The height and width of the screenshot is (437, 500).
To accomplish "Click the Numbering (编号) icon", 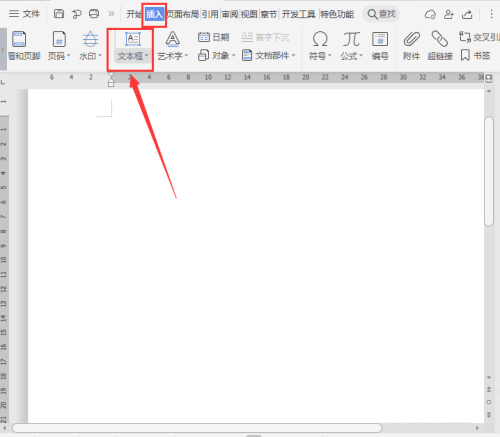I will [x=380, y=39].
